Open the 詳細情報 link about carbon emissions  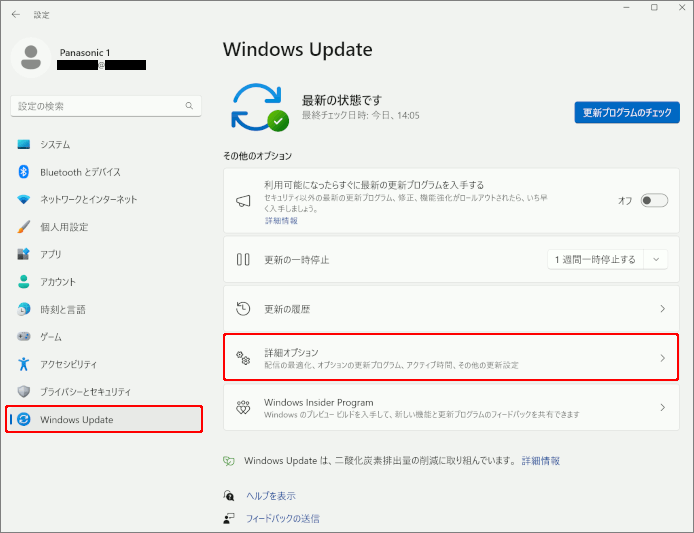point(540,461)
